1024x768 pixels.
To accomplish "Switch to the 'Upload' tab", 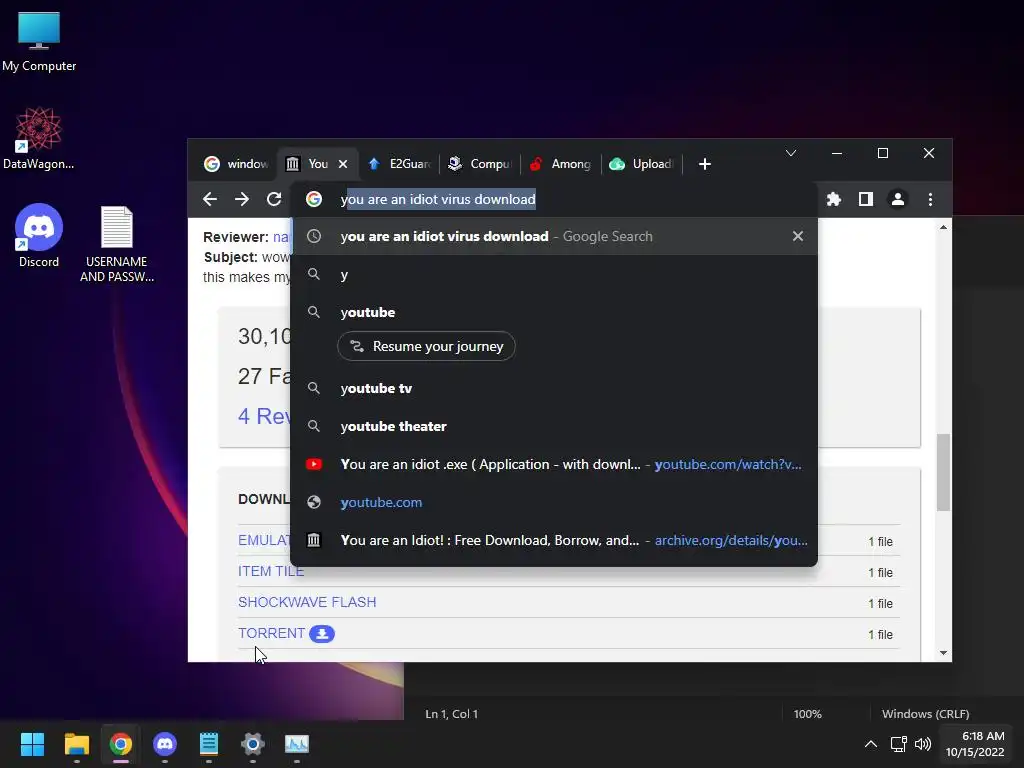I will [641, 164].
